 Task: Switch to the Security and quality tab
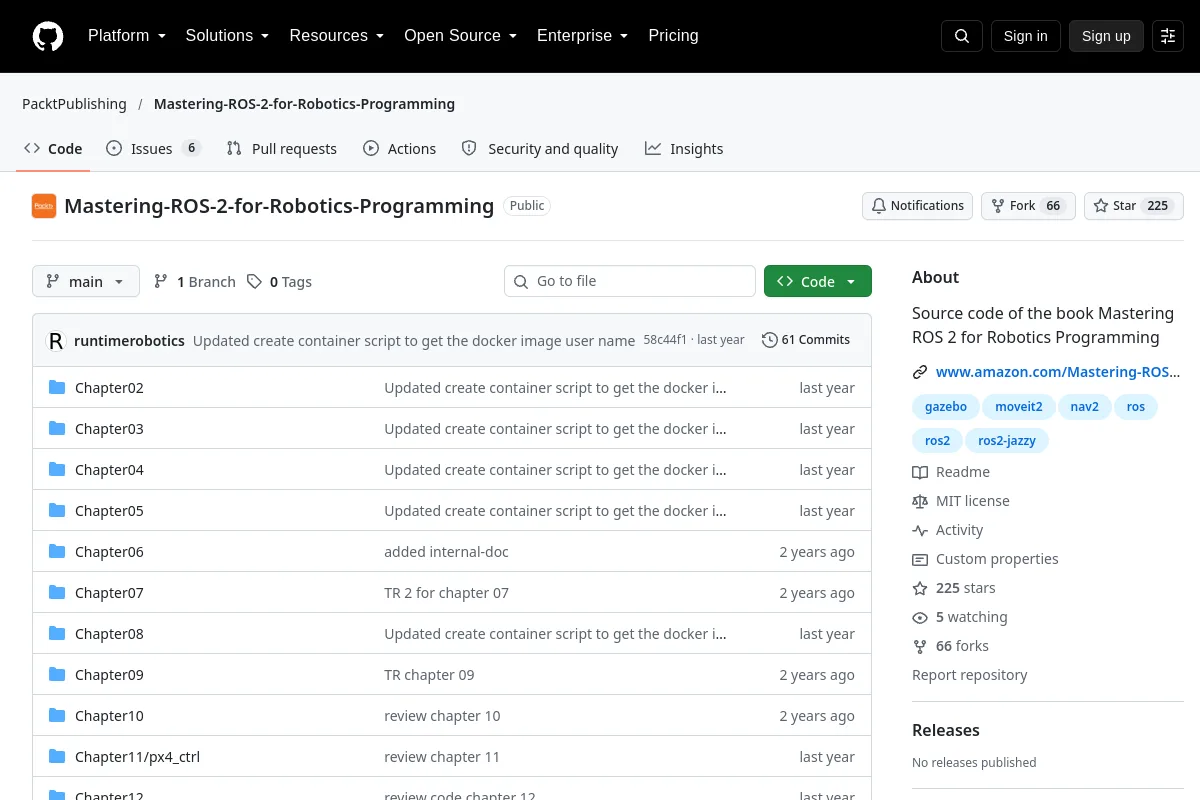pyautogui.click(x=540, y=149)
